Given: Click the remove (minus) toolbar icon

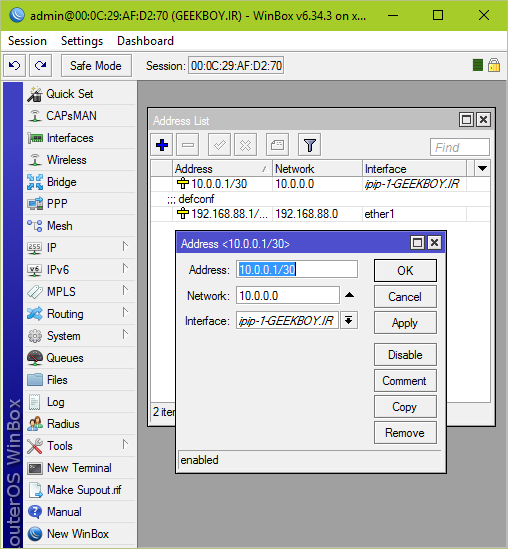Looking at the screenshot, I should tap(188, 145).
